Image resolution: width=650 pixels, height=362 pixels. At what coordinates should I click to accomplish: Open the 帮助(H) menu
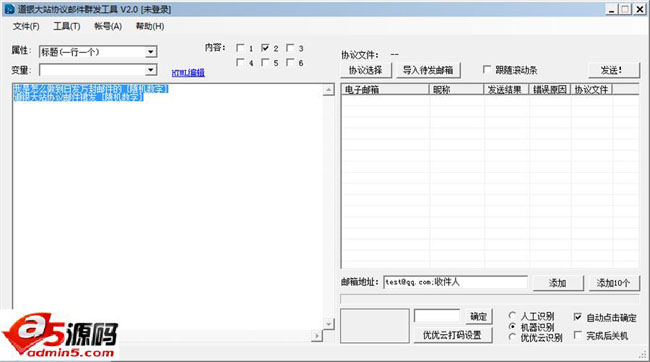(150, 27)
